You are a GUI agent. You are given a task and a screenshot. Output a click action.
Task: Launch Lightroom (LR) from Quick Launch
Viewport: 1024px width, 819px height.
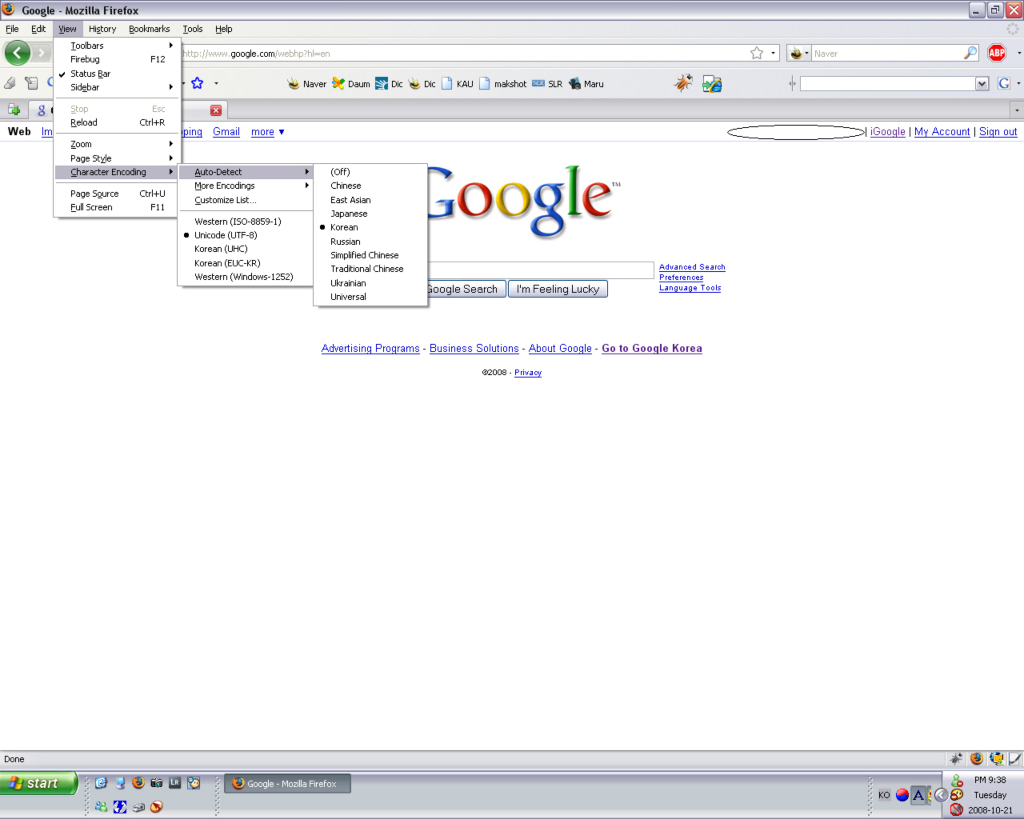pos(174,782)
